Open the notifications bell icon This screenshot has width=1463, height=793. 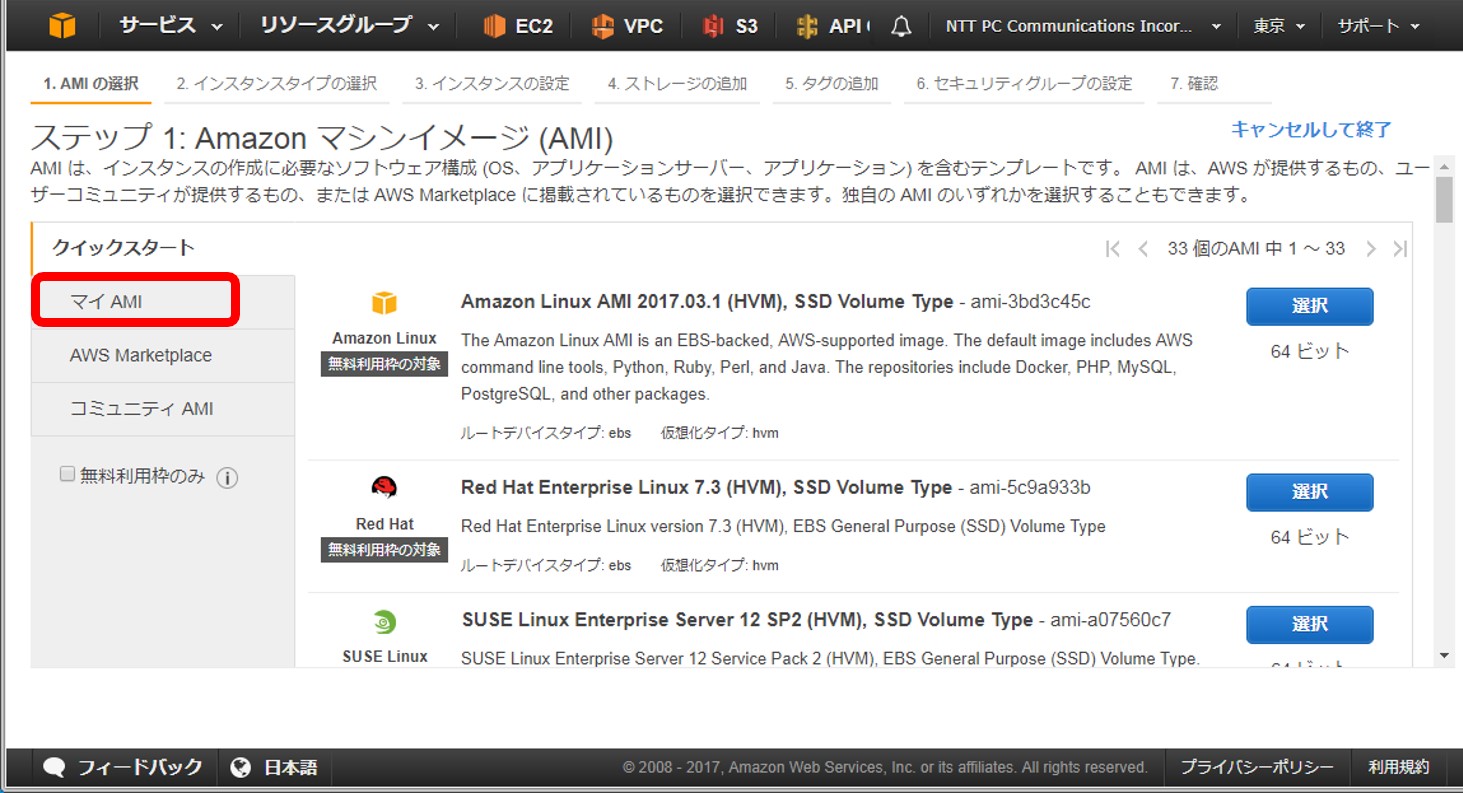pos(901,27)
